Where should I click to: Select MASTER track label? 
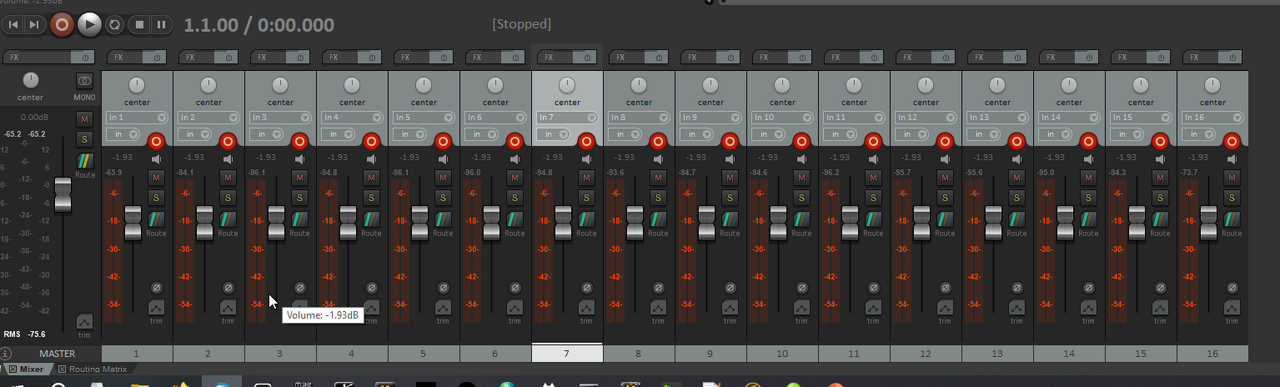56,354
